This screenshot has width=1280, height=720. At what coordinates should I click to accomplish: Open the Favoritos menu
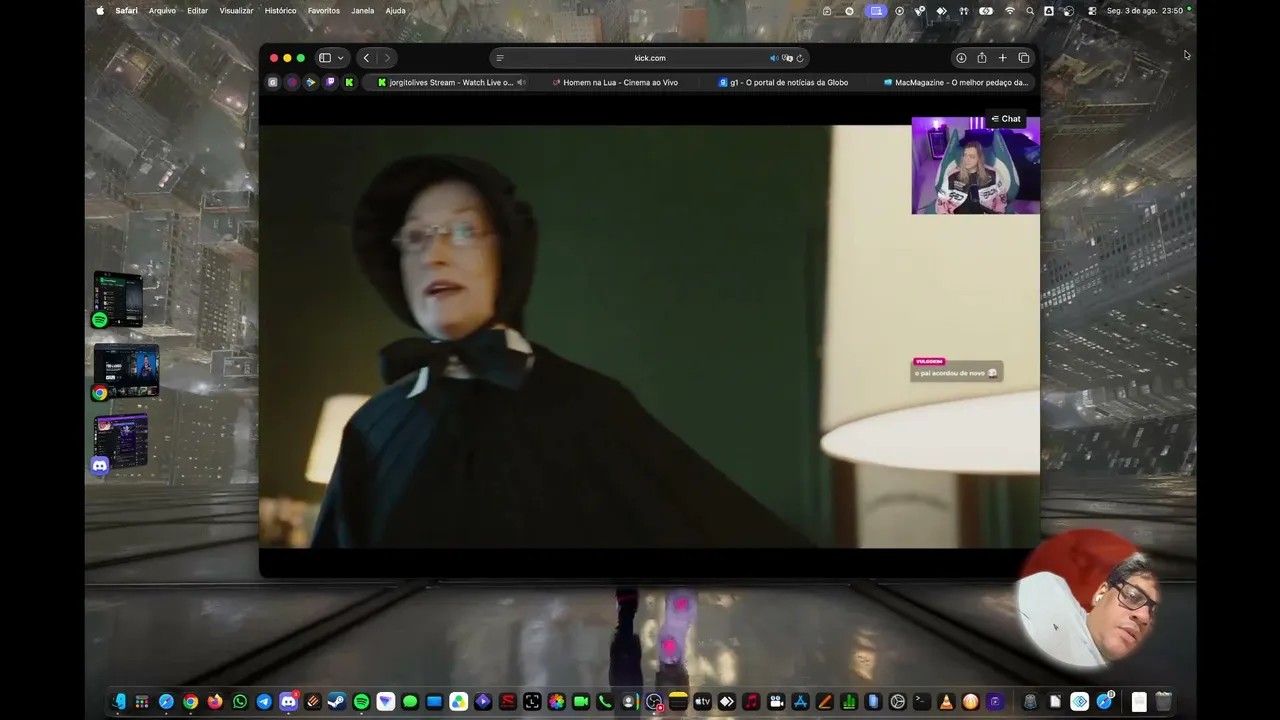click(324, 11)
